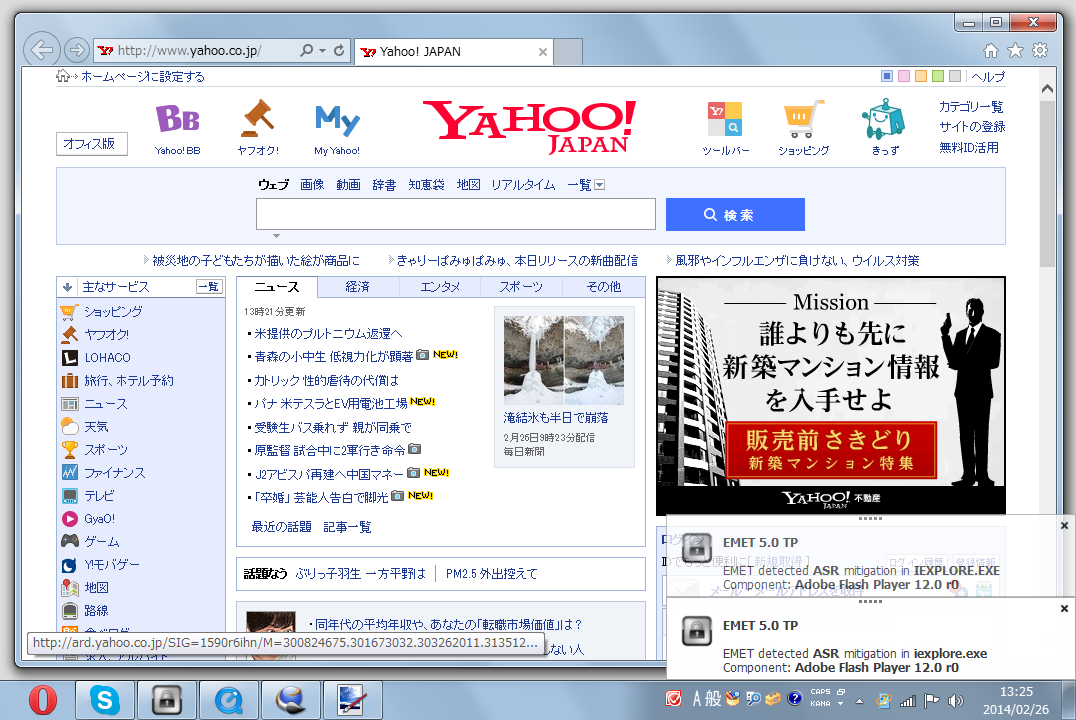The width and height of the screenshot is (1076, 720).
Task: Select 知恵袋 search category
Action: [x=426, y=185]
